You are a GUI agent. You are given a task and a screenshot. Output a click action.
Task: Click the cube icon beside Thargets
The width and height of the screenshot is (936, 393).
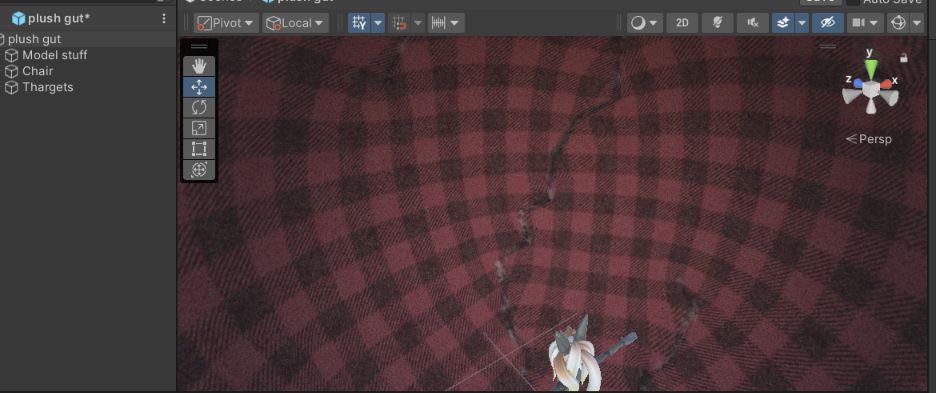coord(11,88)
